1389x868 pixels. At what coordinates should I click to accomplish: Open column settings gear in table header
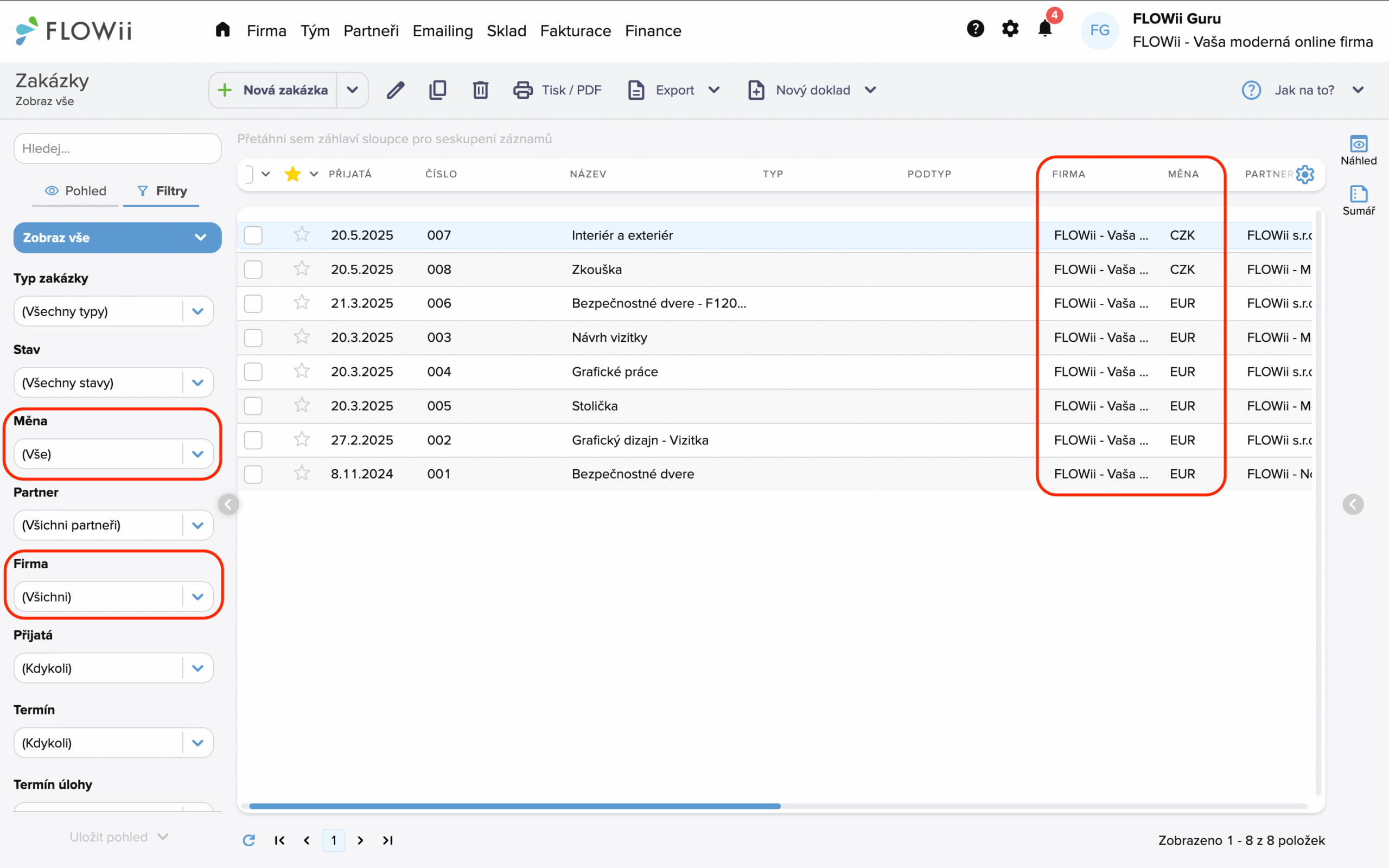pos(1304,174)
